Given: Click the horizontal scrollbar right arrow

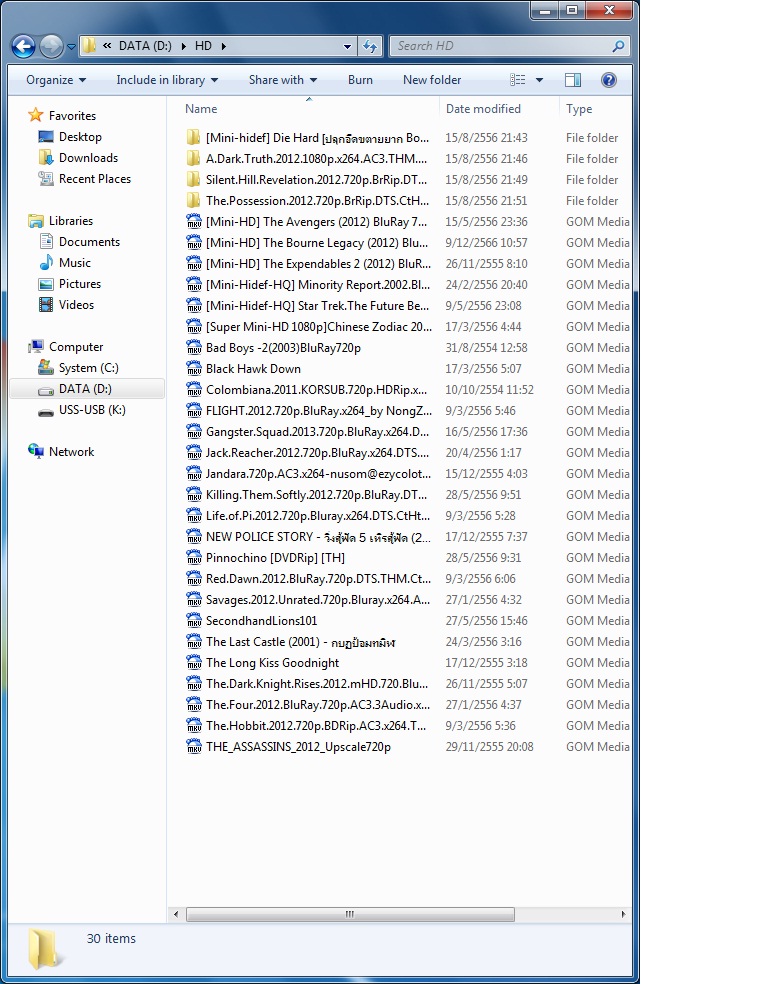Looking at the screenshot, I should 623,914.
